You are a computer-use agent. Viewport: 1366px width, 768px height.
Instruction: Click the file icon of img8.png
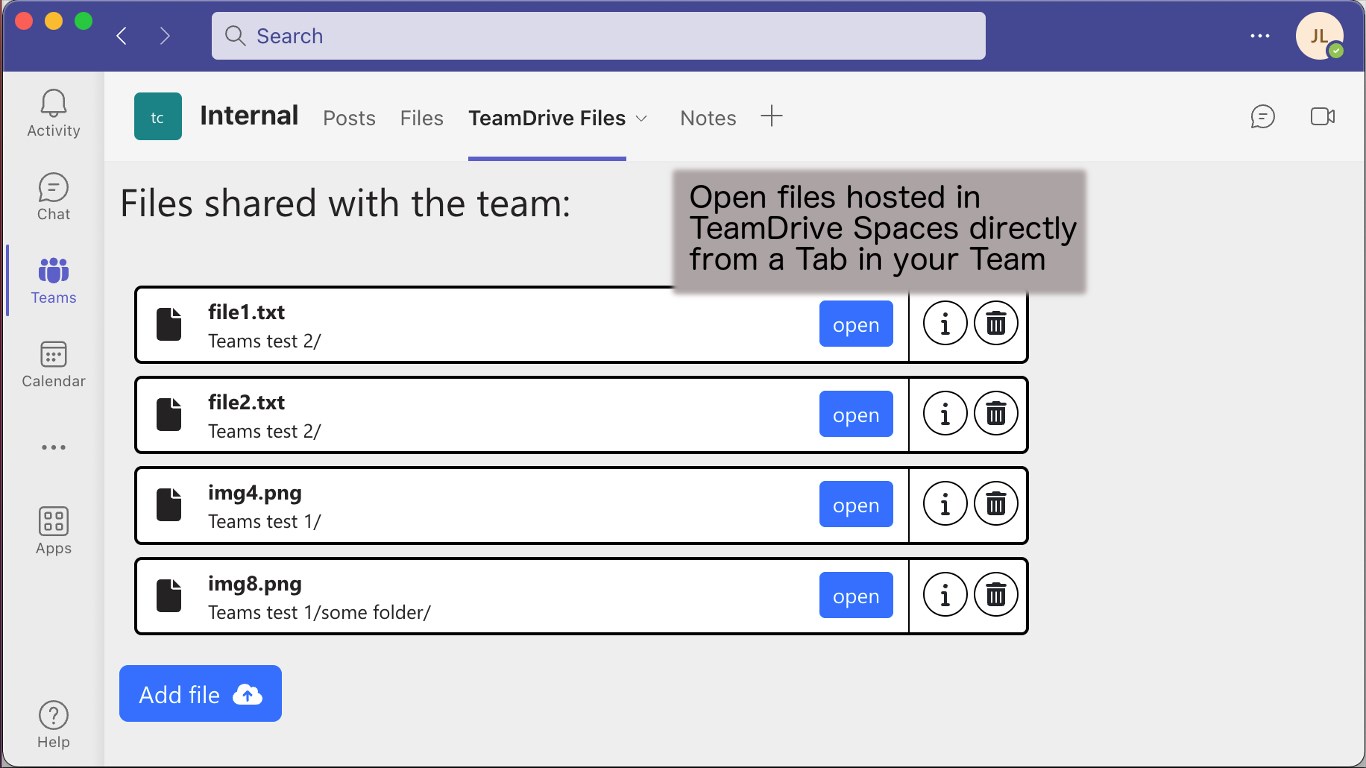169,595
